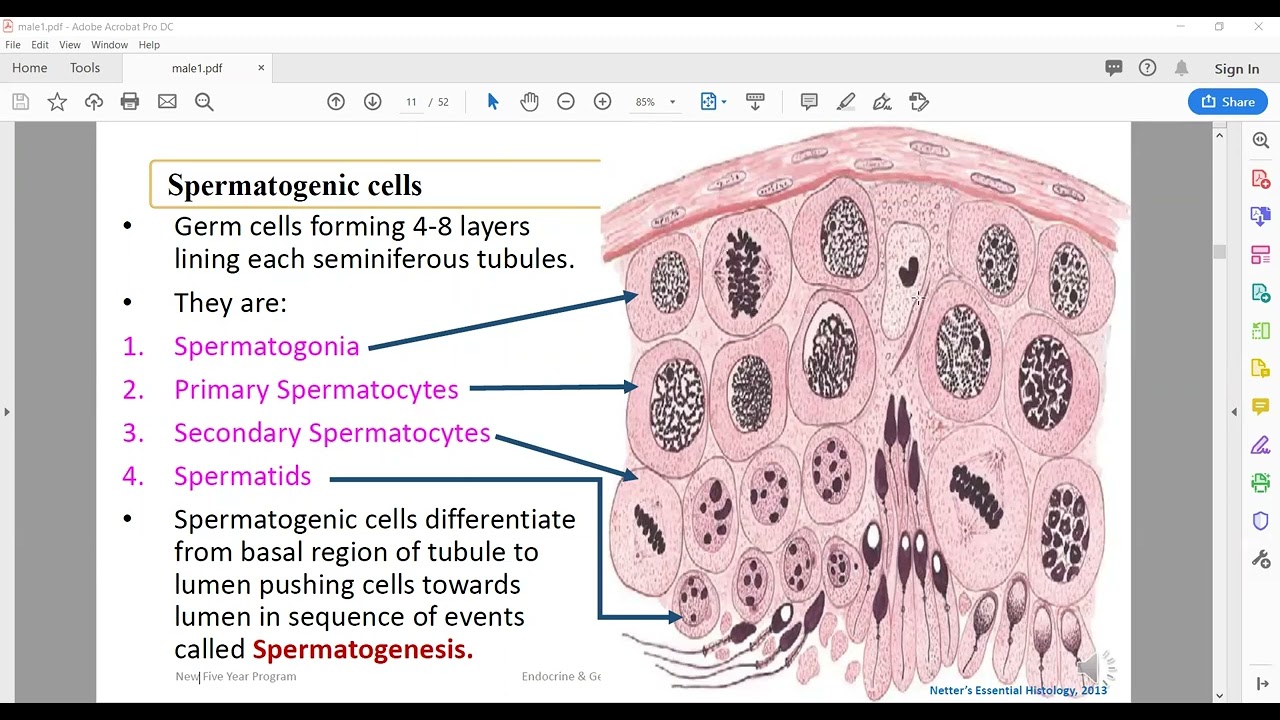
Task: Open the Edit menu
Action: tap(40, 45)
